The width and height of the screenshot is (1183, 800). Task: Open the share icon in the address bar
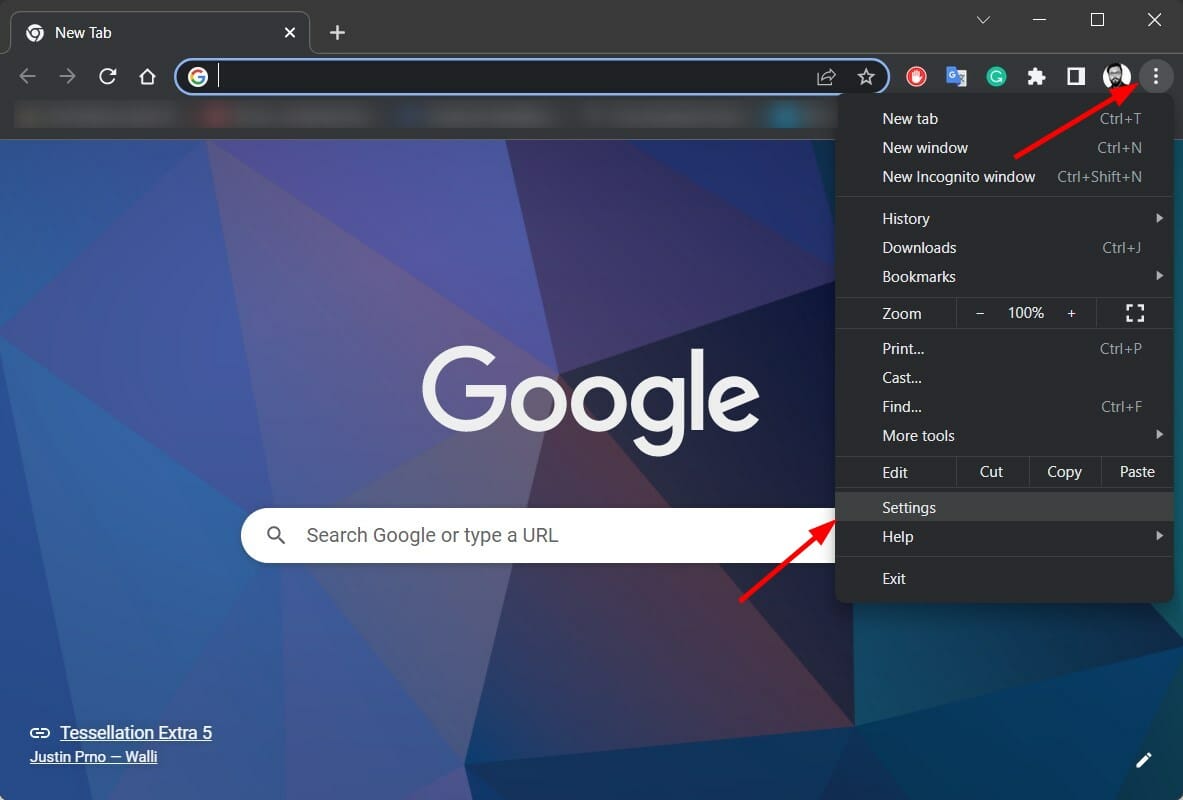click(826, 76)
